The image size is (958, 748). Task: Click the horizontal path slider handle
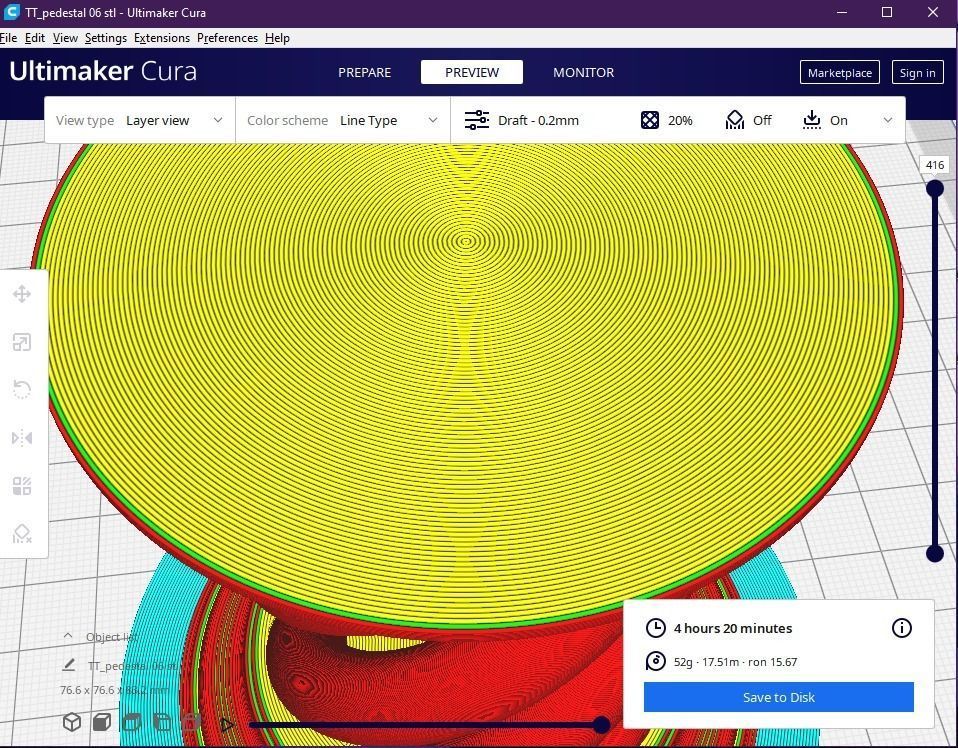601,725
